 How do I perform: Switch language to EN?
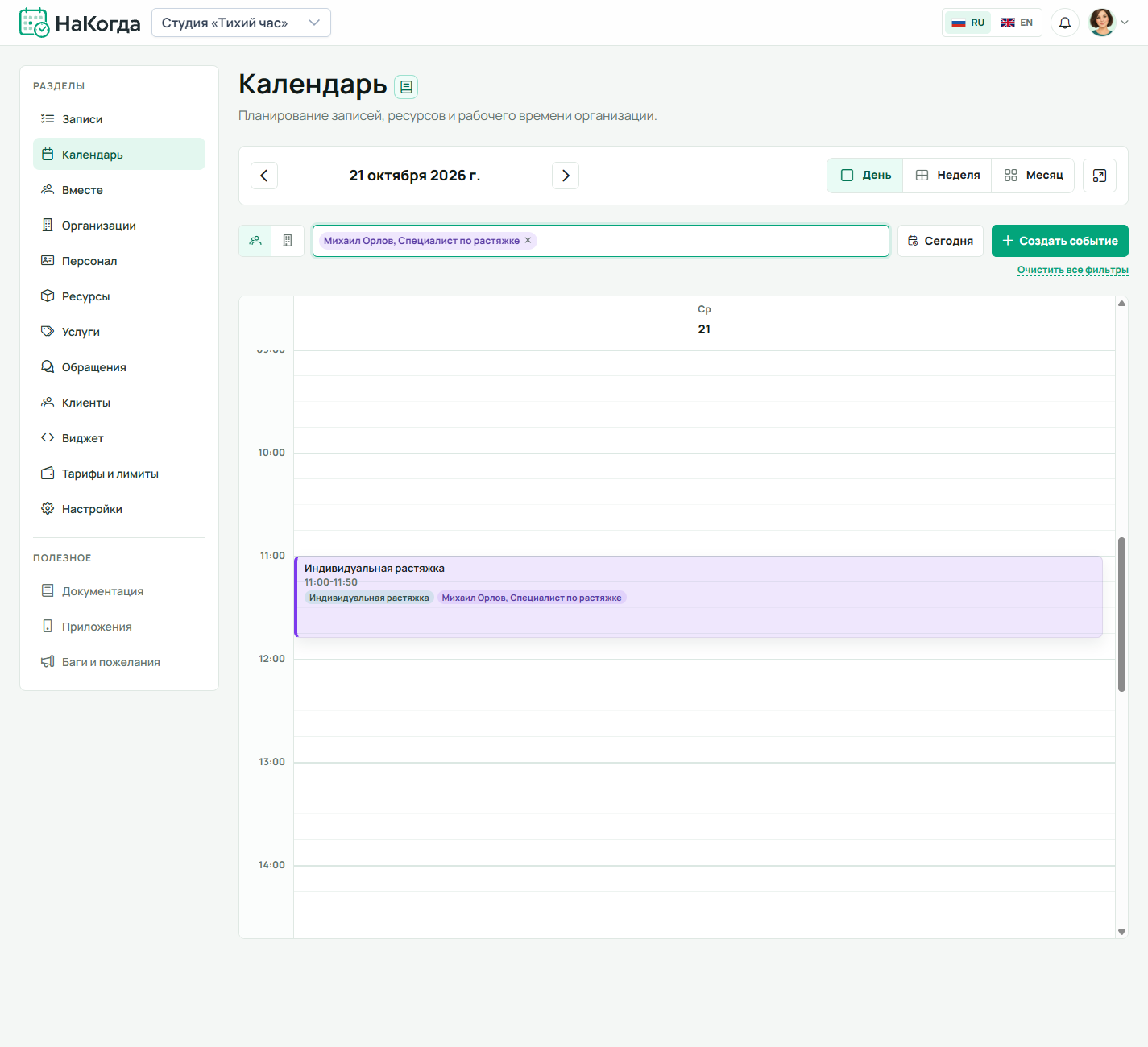[x=1017, y=23]
